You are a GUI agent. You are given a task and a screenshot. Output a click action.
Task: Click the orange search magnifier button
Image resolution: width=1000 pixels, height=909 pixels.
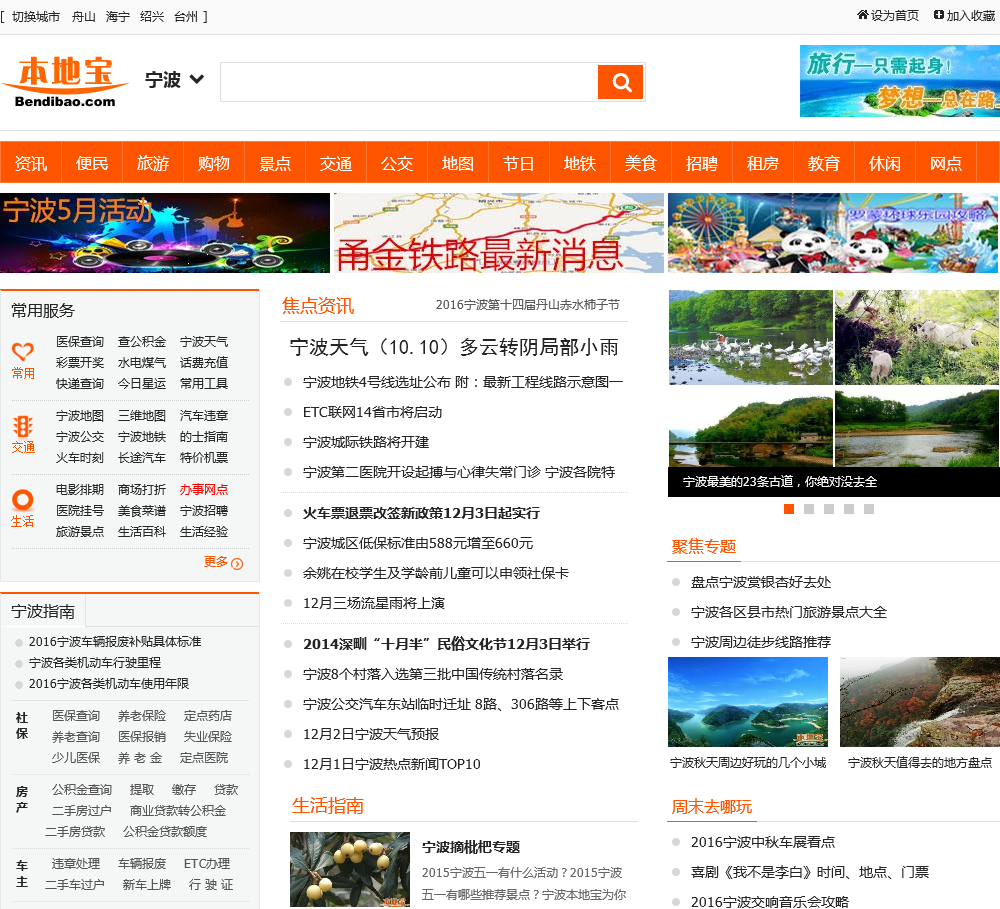coord(621,82)
